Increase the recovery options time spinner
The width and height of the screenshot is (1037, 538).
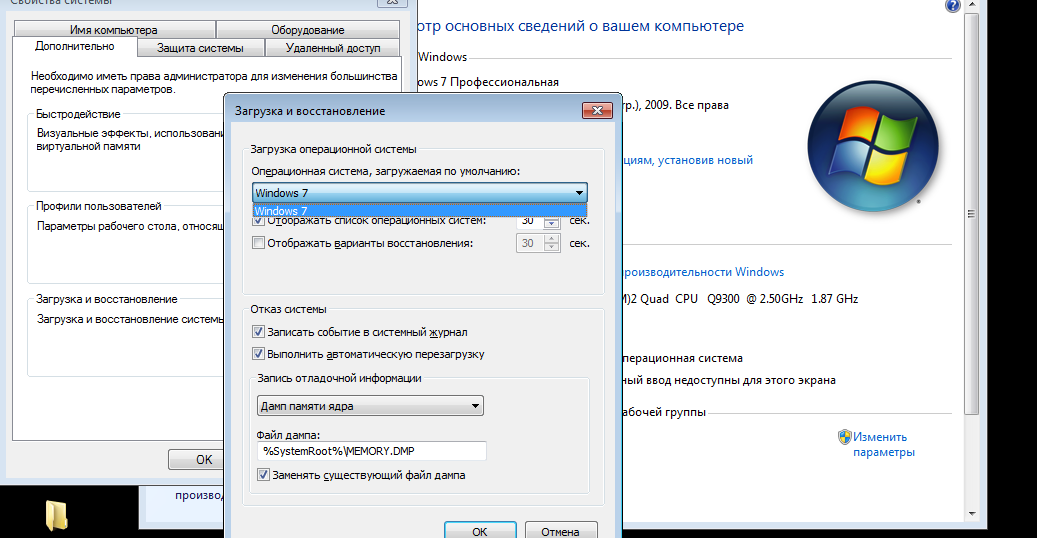click(x=552, y=239)
